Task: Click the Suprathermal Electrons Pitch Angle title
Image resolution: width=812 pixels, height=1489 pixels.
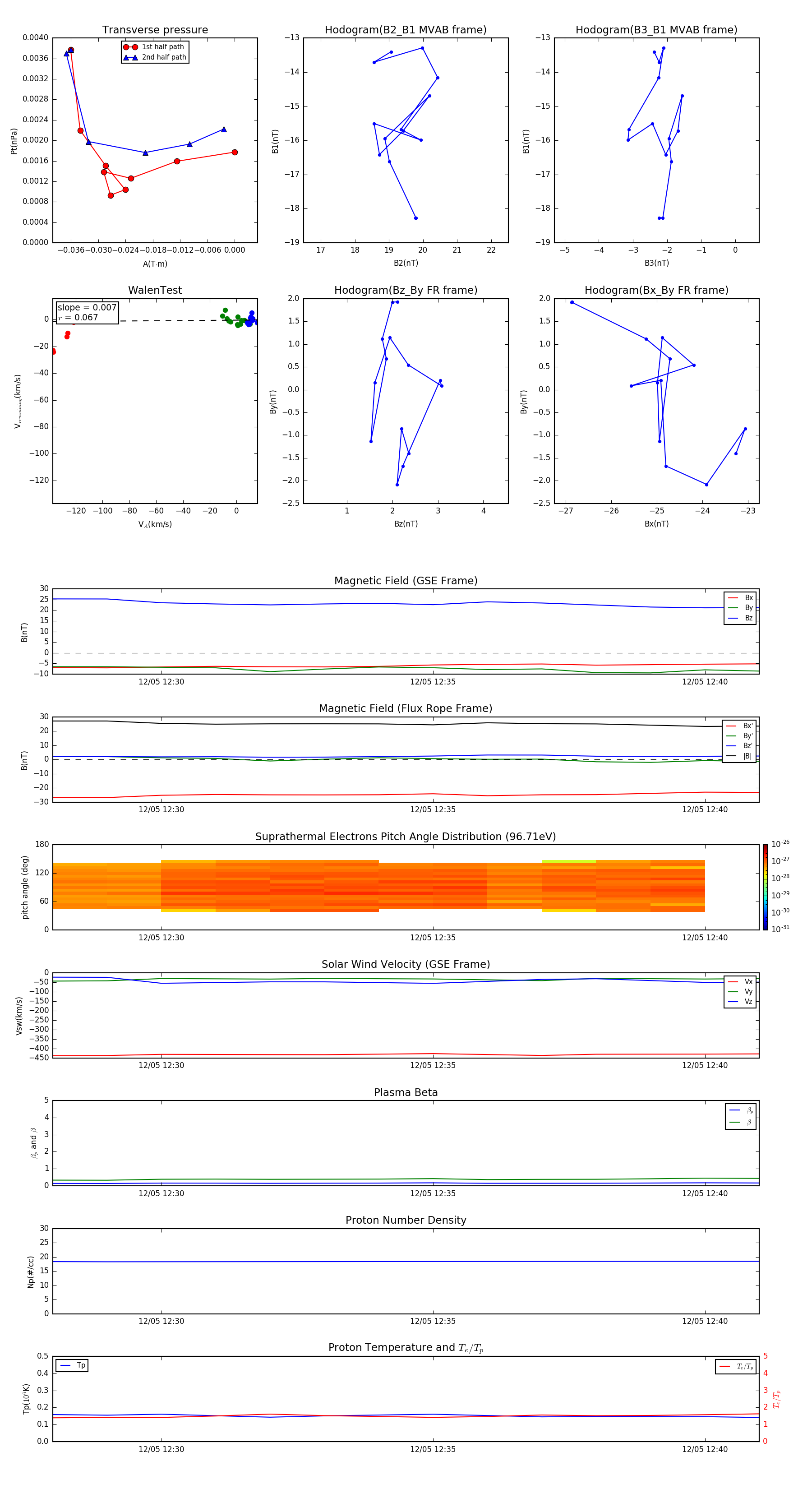Action: [x=406, y=837]
